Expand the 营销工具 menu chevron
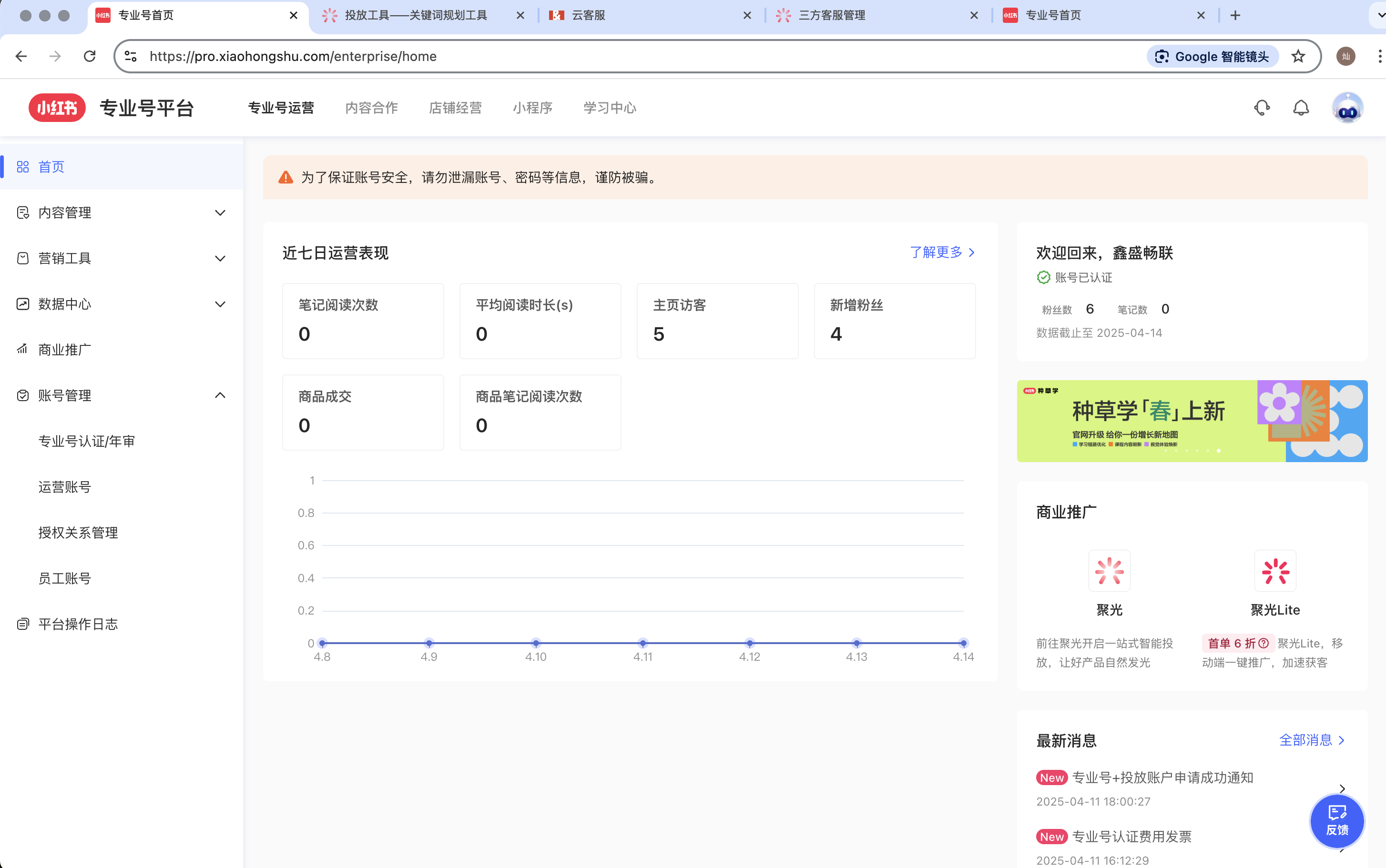 tap(220, 258)
